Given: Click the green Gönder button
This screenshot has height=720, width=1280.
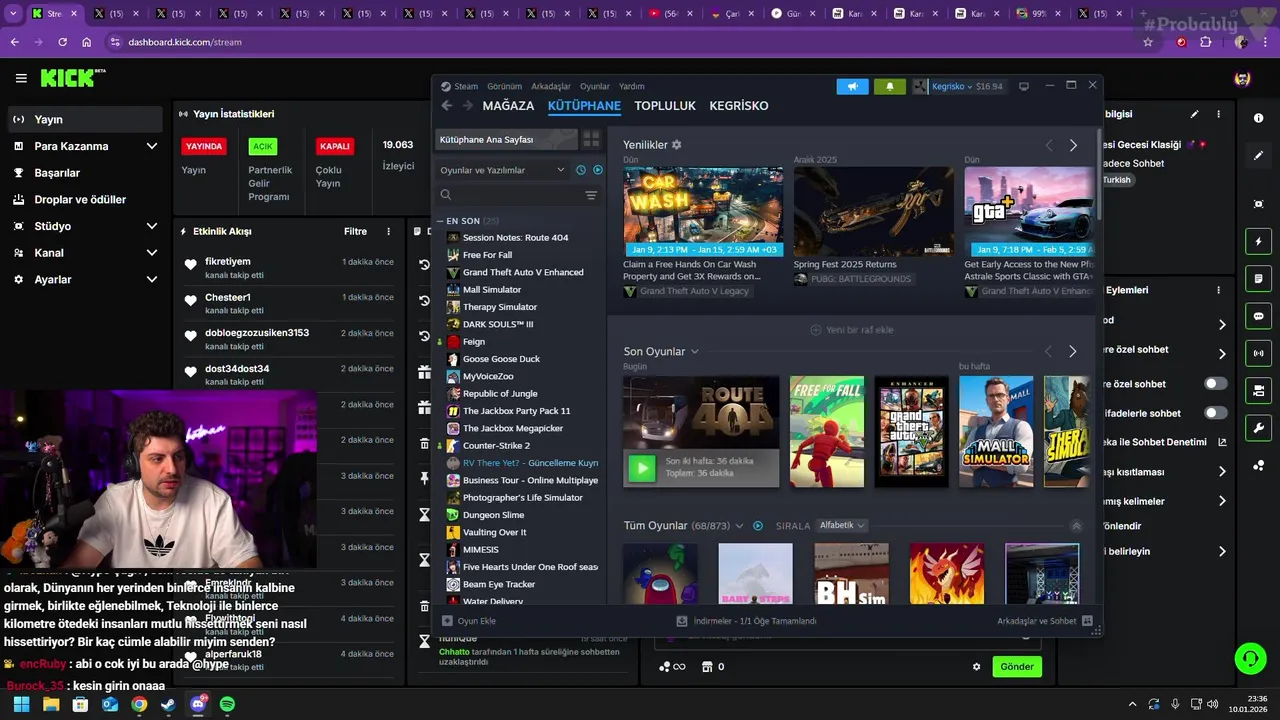Looking at the screenshot, I should click(1017, 667).
